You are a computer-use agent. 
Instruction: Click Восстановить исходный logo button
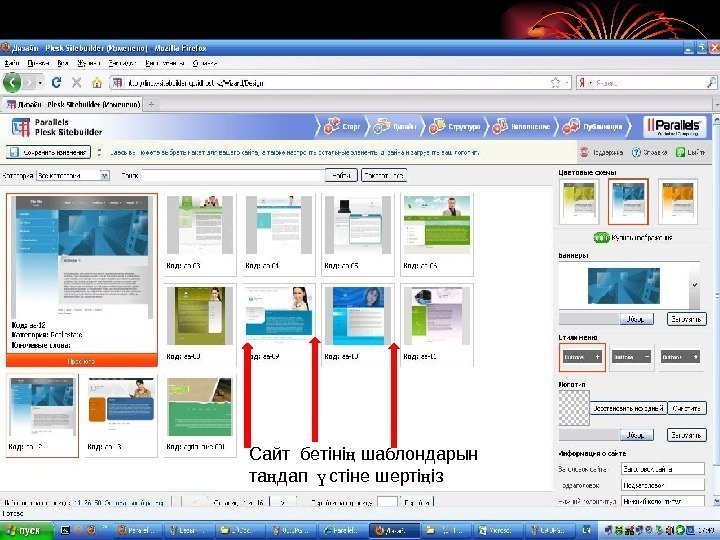(x=628, y=408)
